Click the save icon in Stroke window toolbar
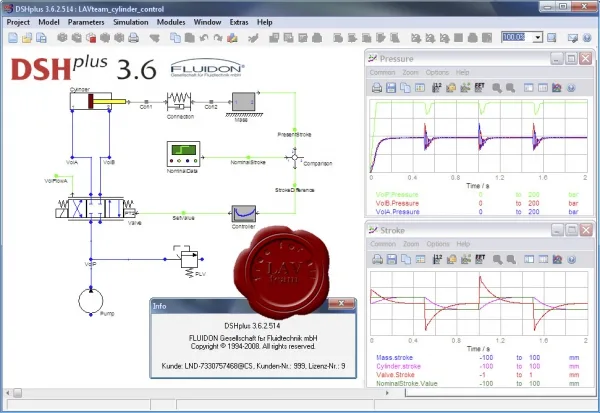Viewport: 600px width, 413px height. pyautogui.click(x=391, y=259)
